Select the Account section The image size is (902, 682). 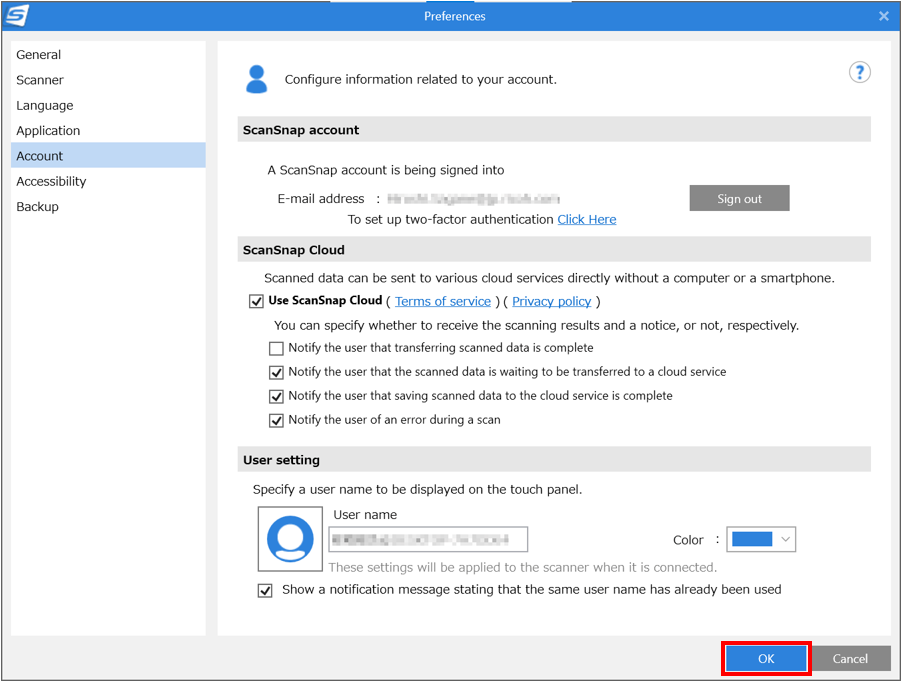(108, 155)
